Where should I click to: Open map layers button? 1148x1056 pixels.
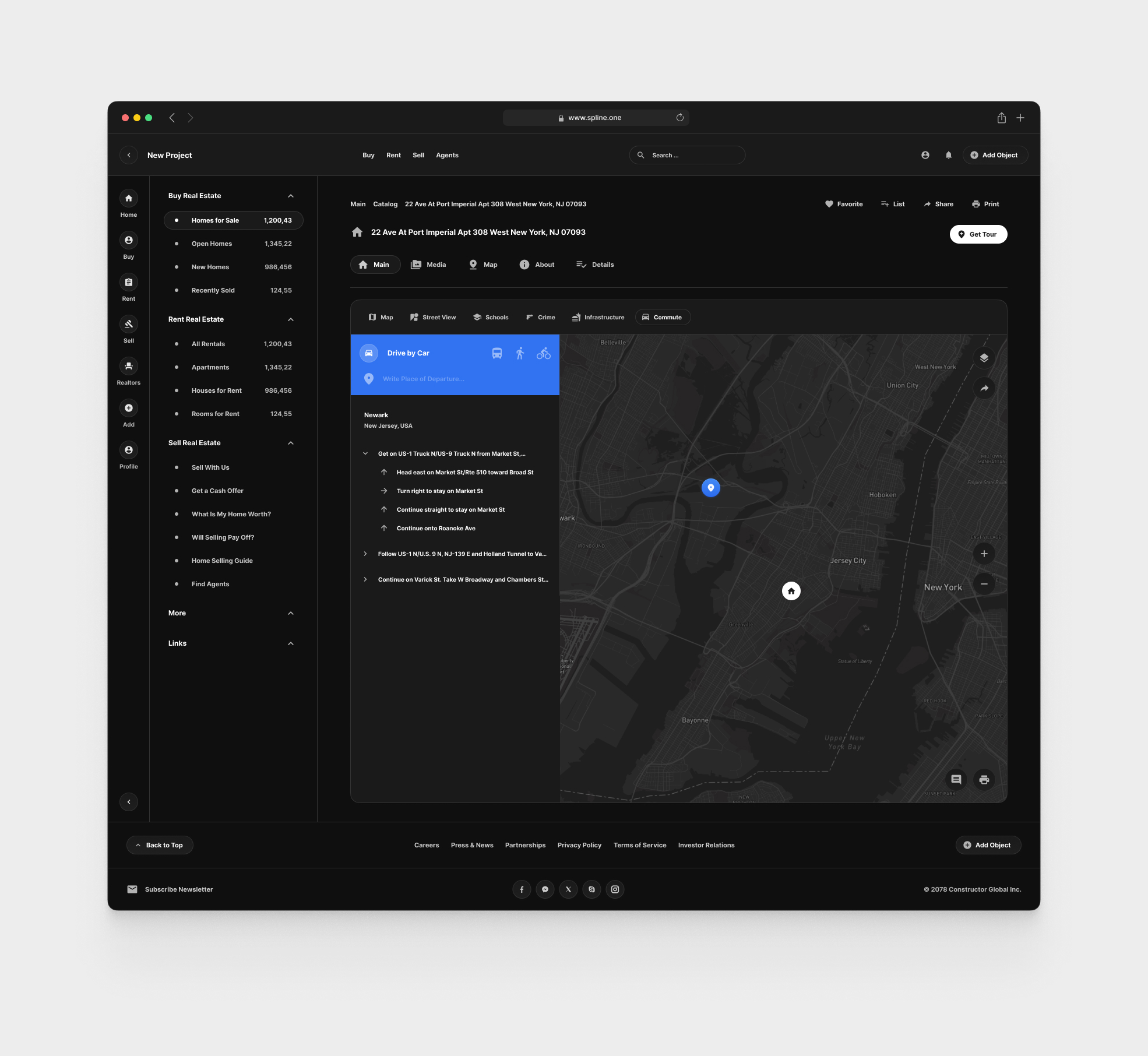[x=984, y=358]
